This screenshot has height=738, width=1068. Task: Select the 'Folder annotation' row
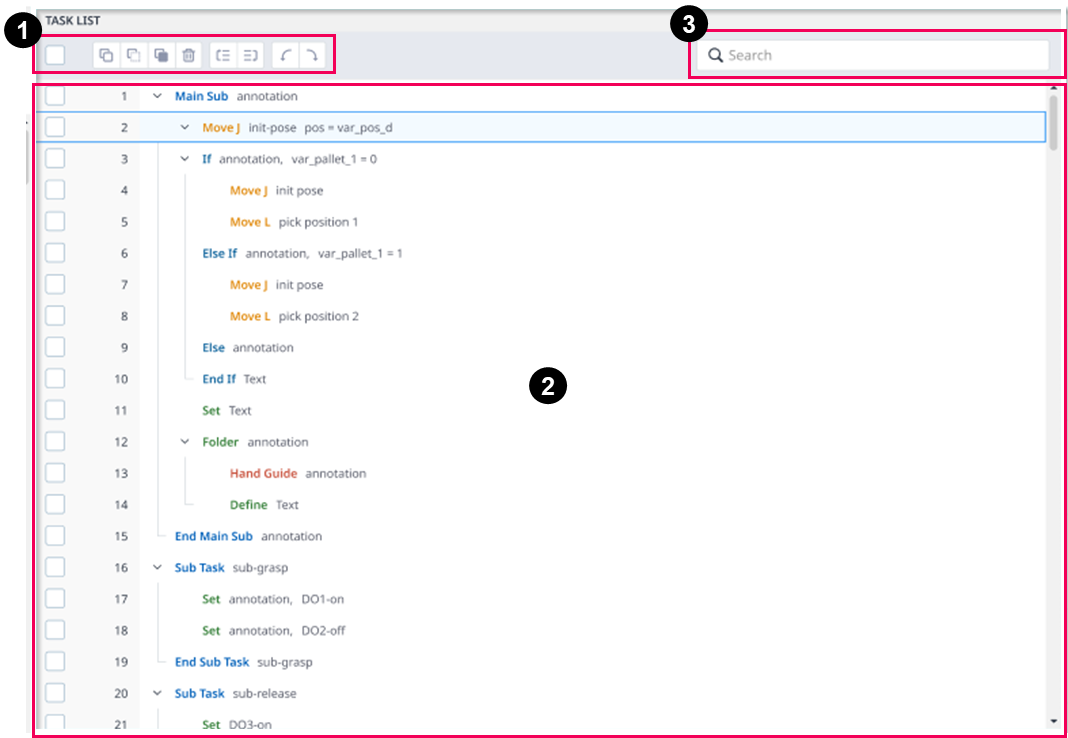coord(541,442)
